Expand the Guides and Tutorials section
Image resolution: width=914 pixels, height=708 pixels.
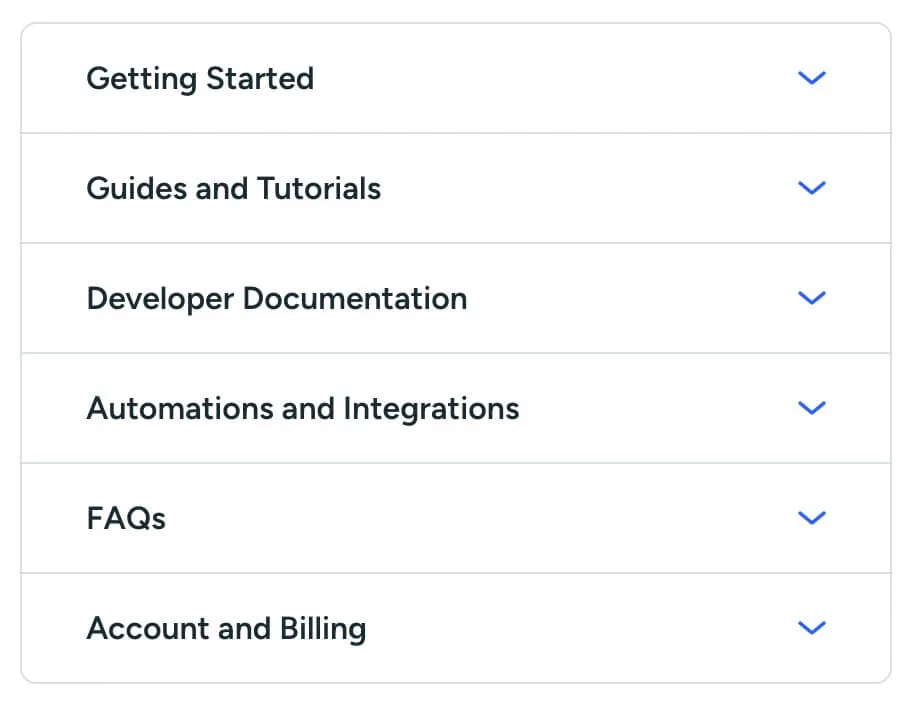click(x=456, y=188)
